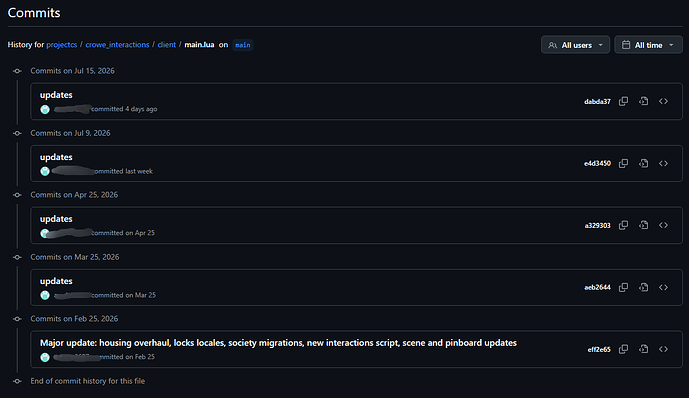Open the Major update housing overhaul commit
The height and width of the screenshot is (398, 689).
coord(278,343)
